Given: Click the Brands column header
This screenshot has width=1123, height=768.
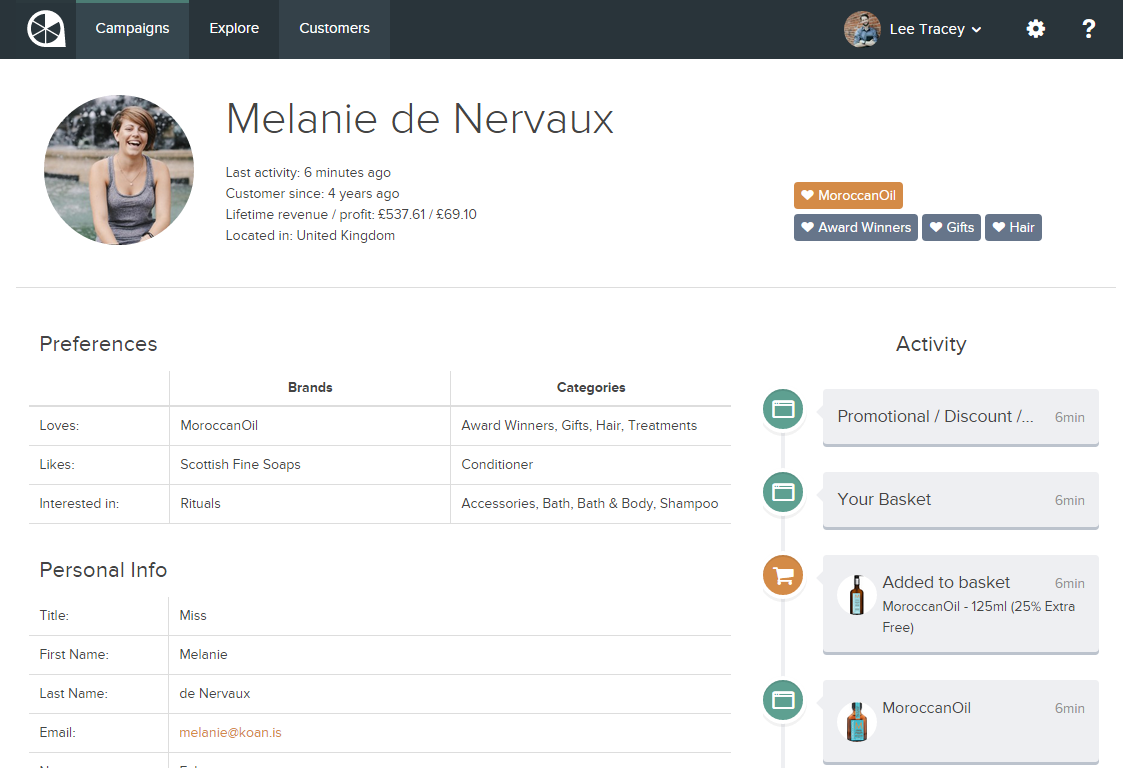Looking at the screenshot, I should coord(310,388).
